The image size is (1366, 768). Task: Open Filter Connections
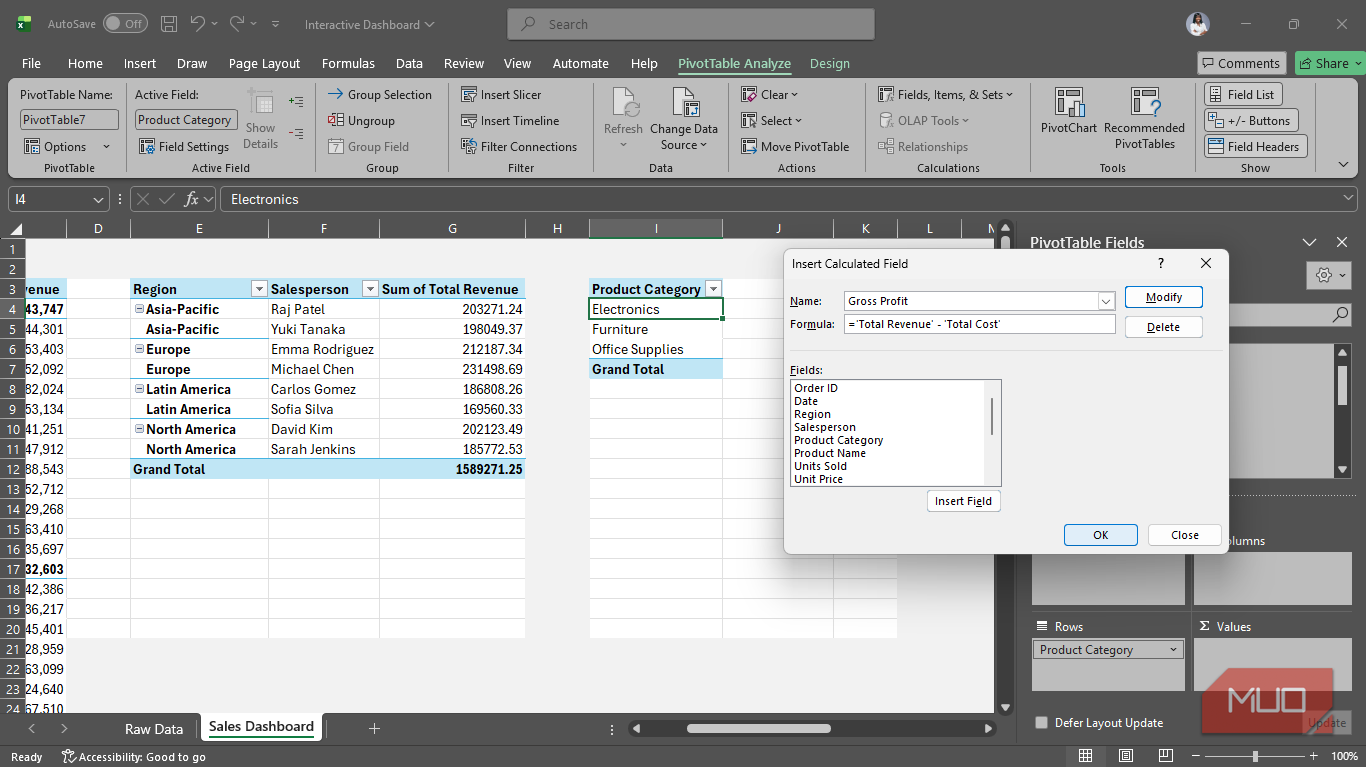519,147
